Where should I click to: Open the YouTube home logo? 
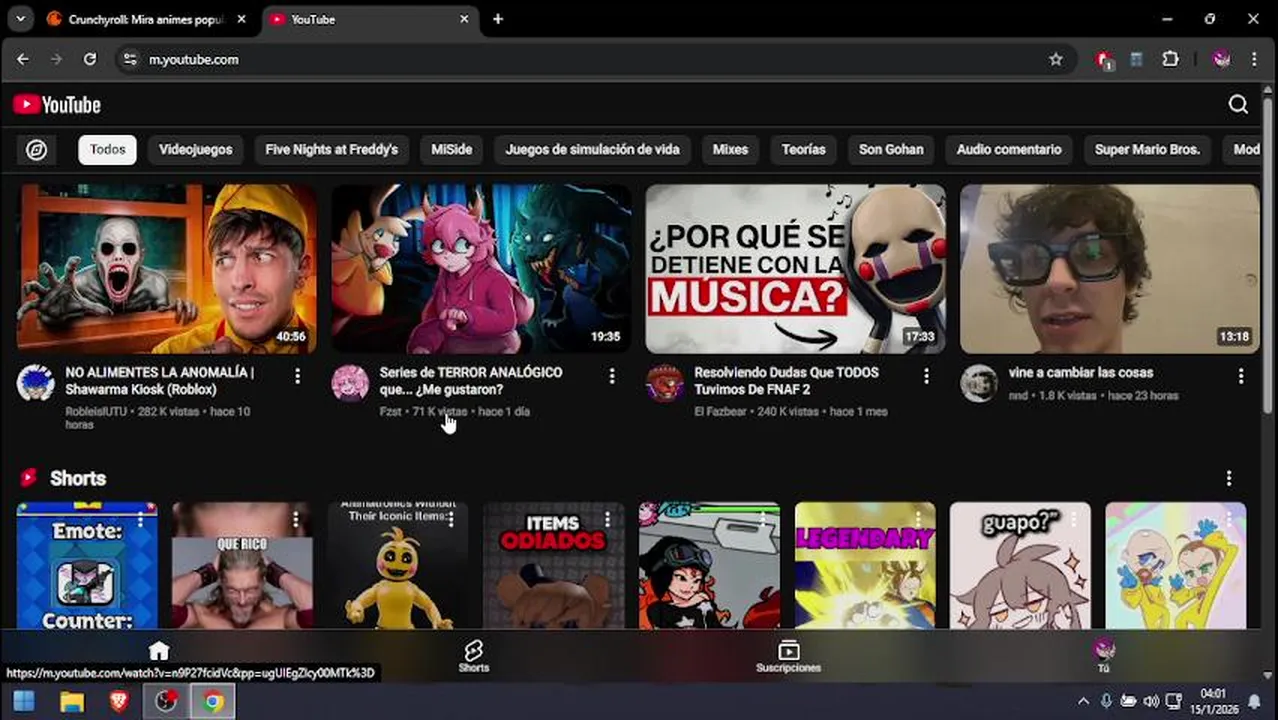[57, 105]
